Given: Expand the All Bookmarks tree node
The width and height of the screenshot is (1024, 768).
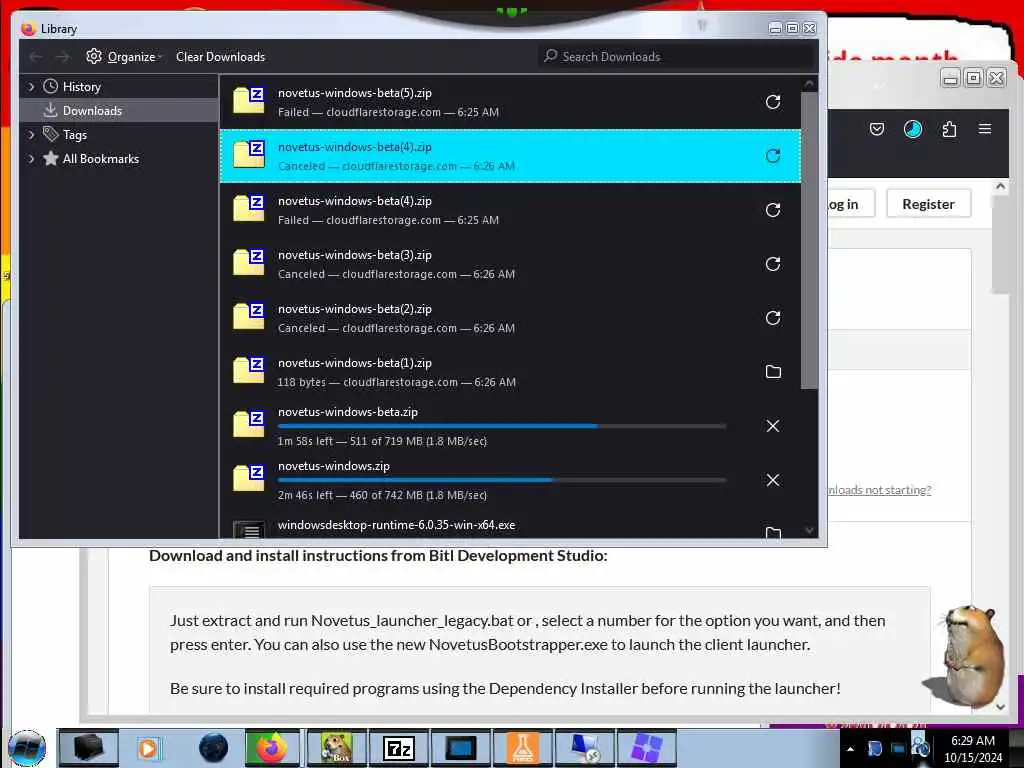Looking at the screenshot, I should (x=31, y=159).
